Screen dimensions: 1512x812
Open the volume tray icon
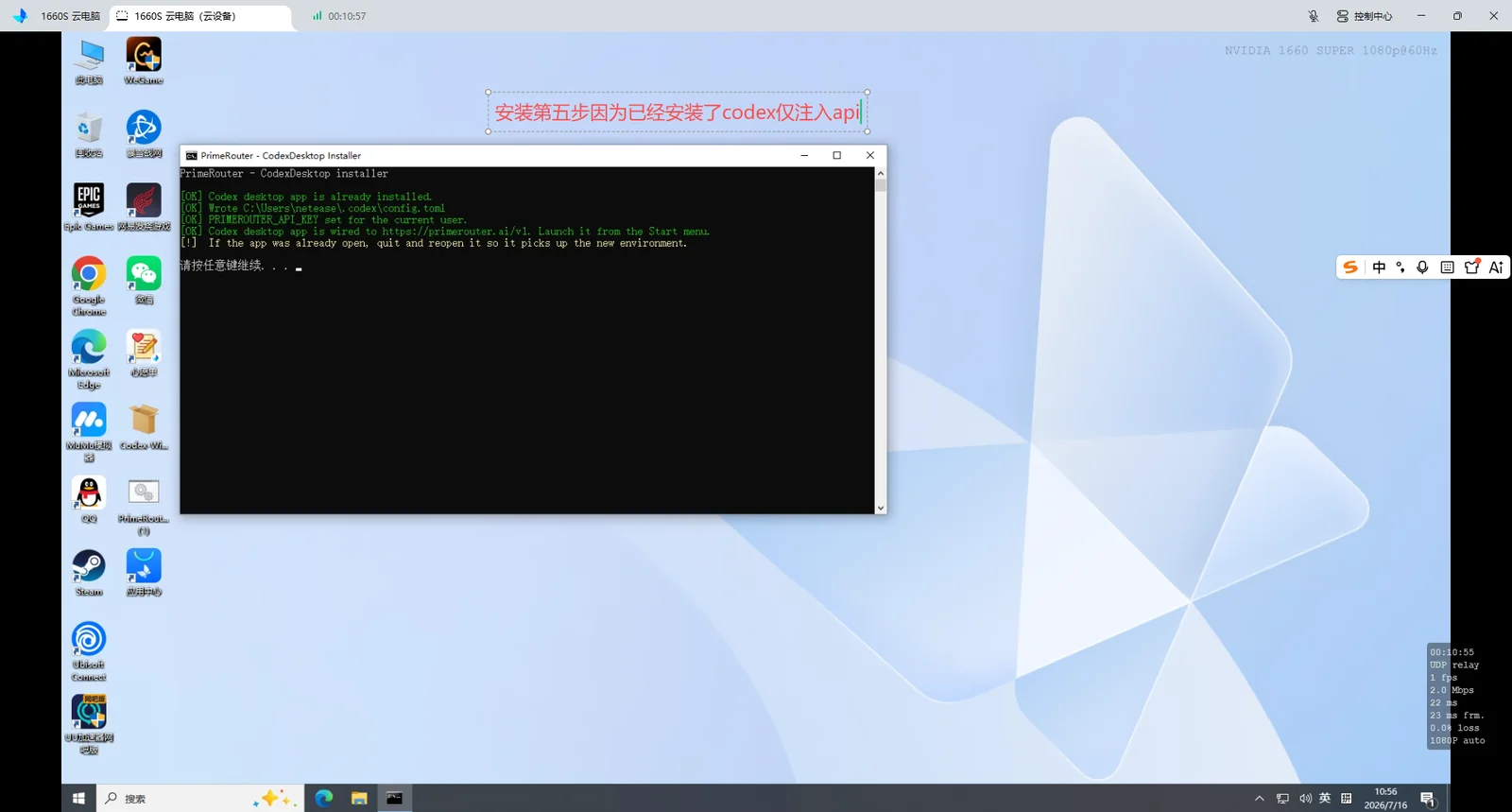(1305, 799)
